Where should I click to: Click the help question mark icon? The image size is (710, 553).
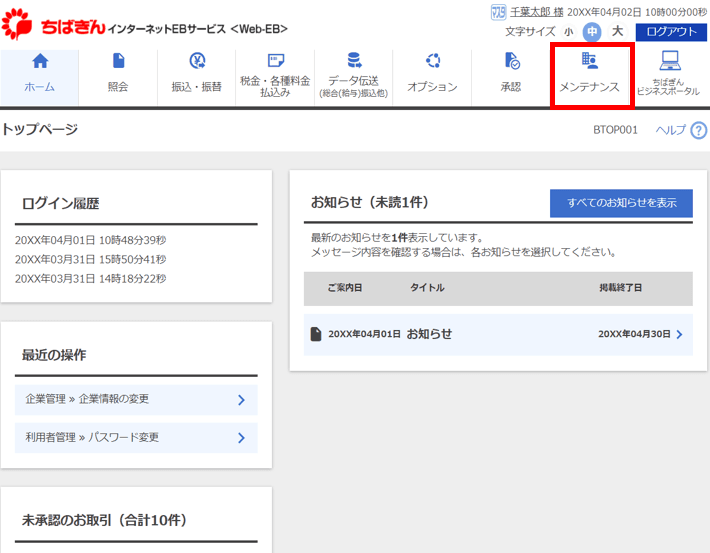[x=698, y=130]
